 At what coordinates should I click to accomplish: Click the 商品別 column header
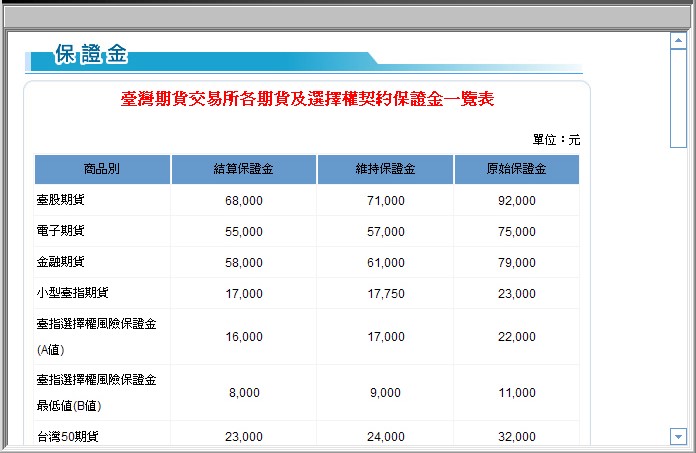tap(102, 169)
